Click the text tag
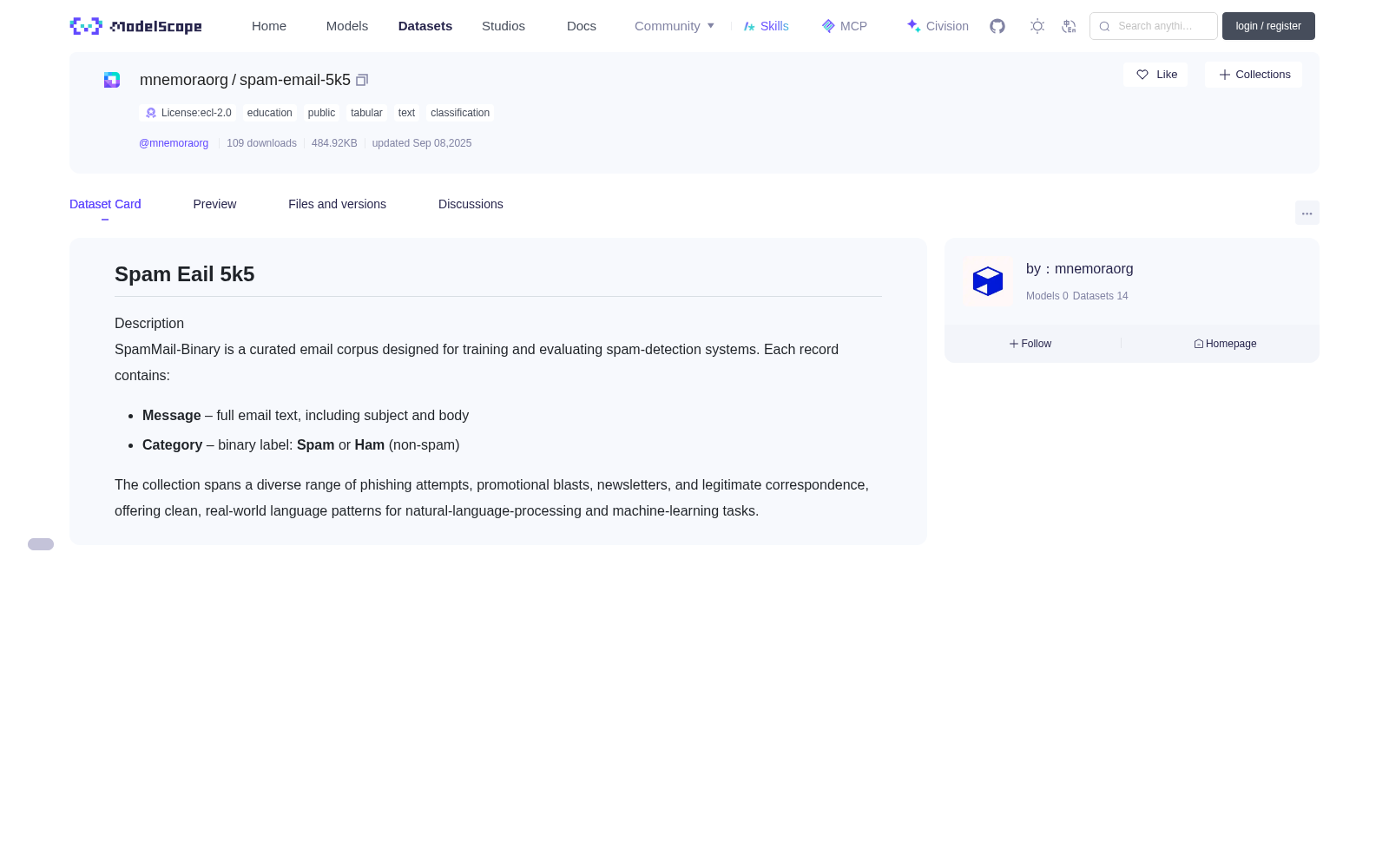 pos(406,113)
